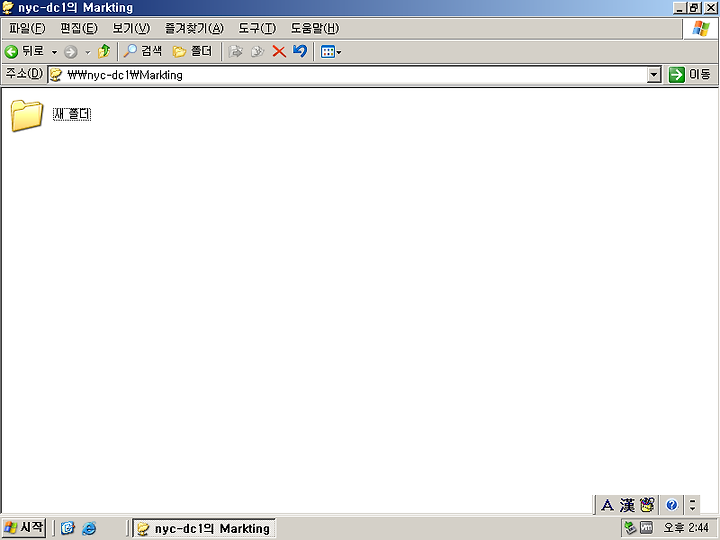This screenshot has width=720, height=540.
Task: Go up one folder level
Action: click(x=104, y=51)
